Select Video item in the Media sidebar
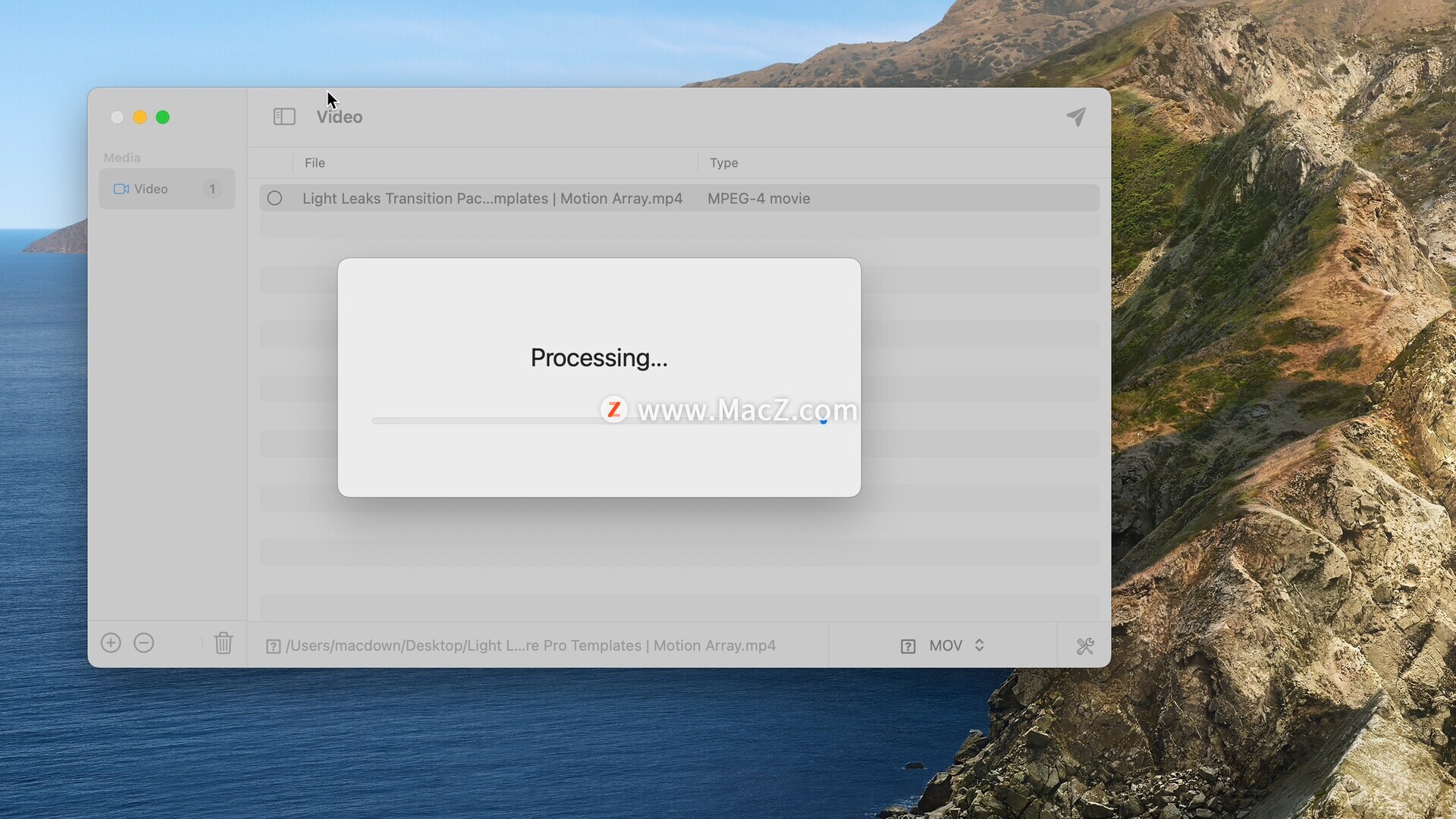This screenshot has height=819, width=1456. point(167,189)
